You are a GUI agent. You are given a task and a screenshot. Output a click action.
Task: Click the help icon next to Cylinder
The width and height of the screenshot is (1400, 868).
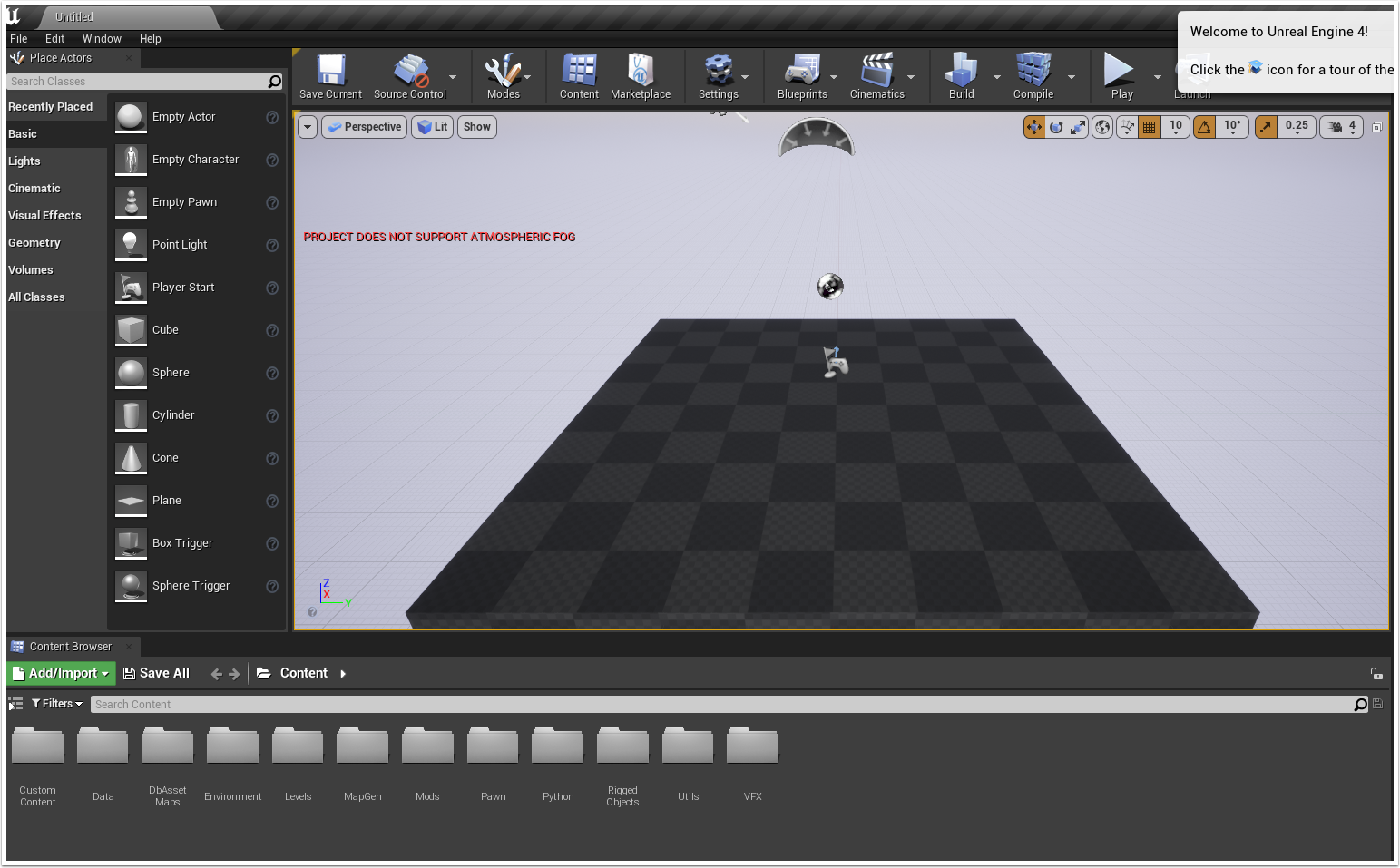pos(271,415)
